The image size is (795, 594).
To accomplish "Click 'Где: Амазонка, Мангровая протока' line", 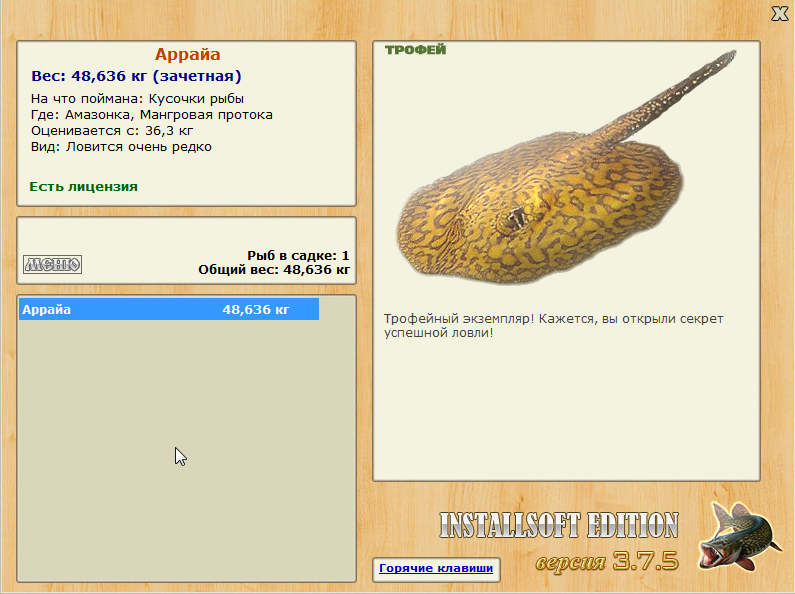I will [x=152, y=115].
